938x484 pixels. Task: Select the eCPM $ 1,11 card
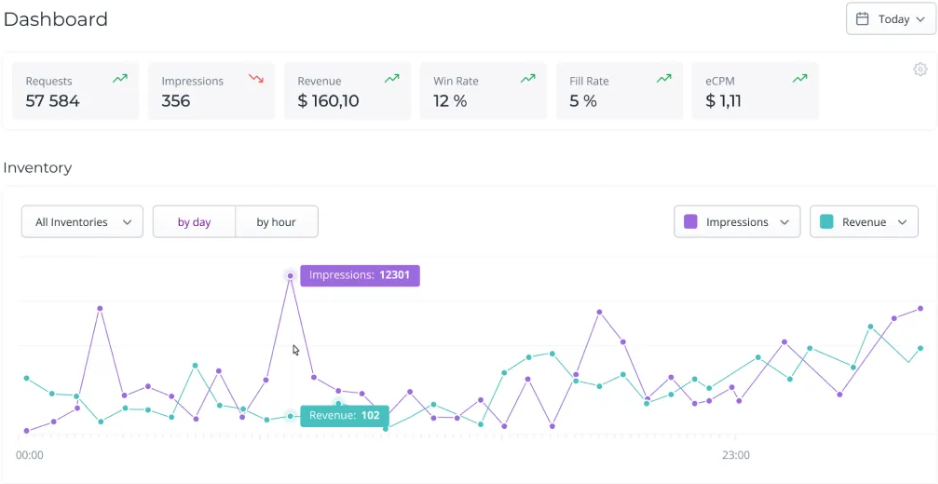click(x=755, y=91)
